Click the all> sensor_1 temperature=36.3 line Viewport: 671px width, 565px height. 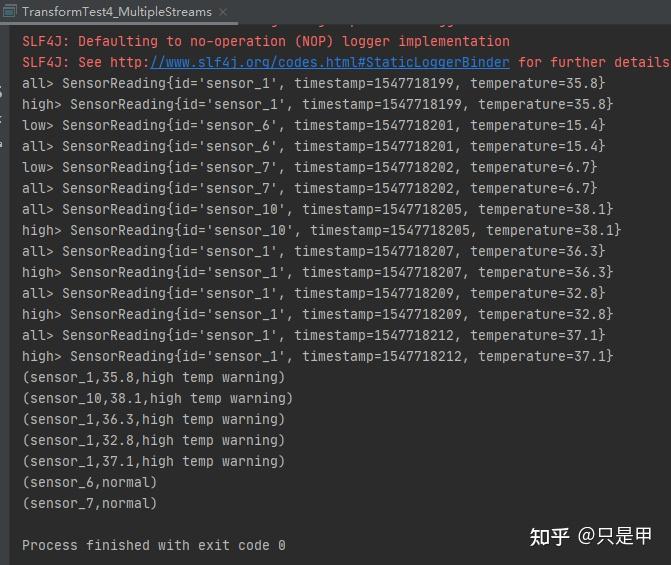tap(313, 251)
